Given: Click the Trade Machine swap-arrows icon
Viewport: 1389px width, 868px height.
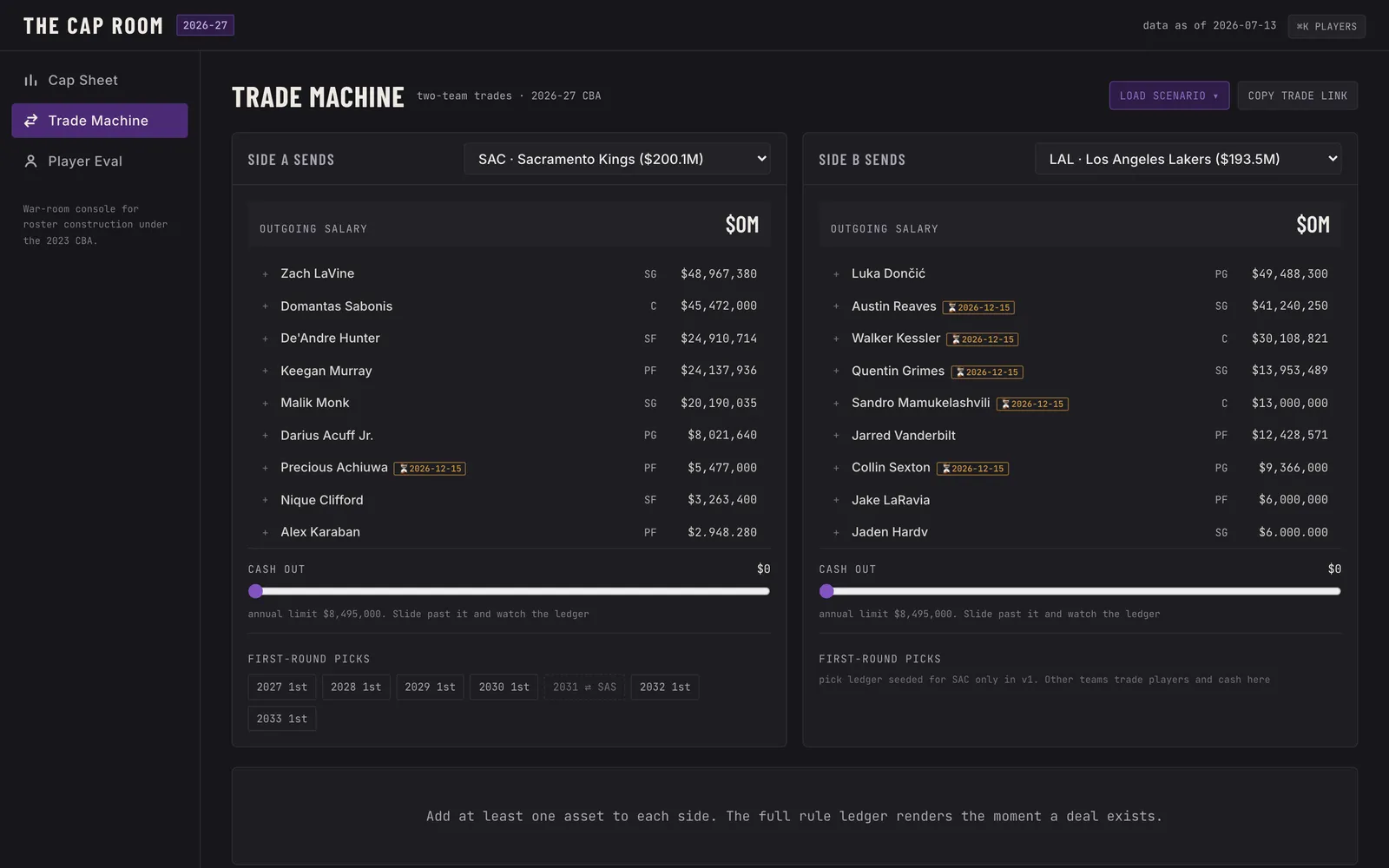Looking at the screenshot, I should point(30,121).
